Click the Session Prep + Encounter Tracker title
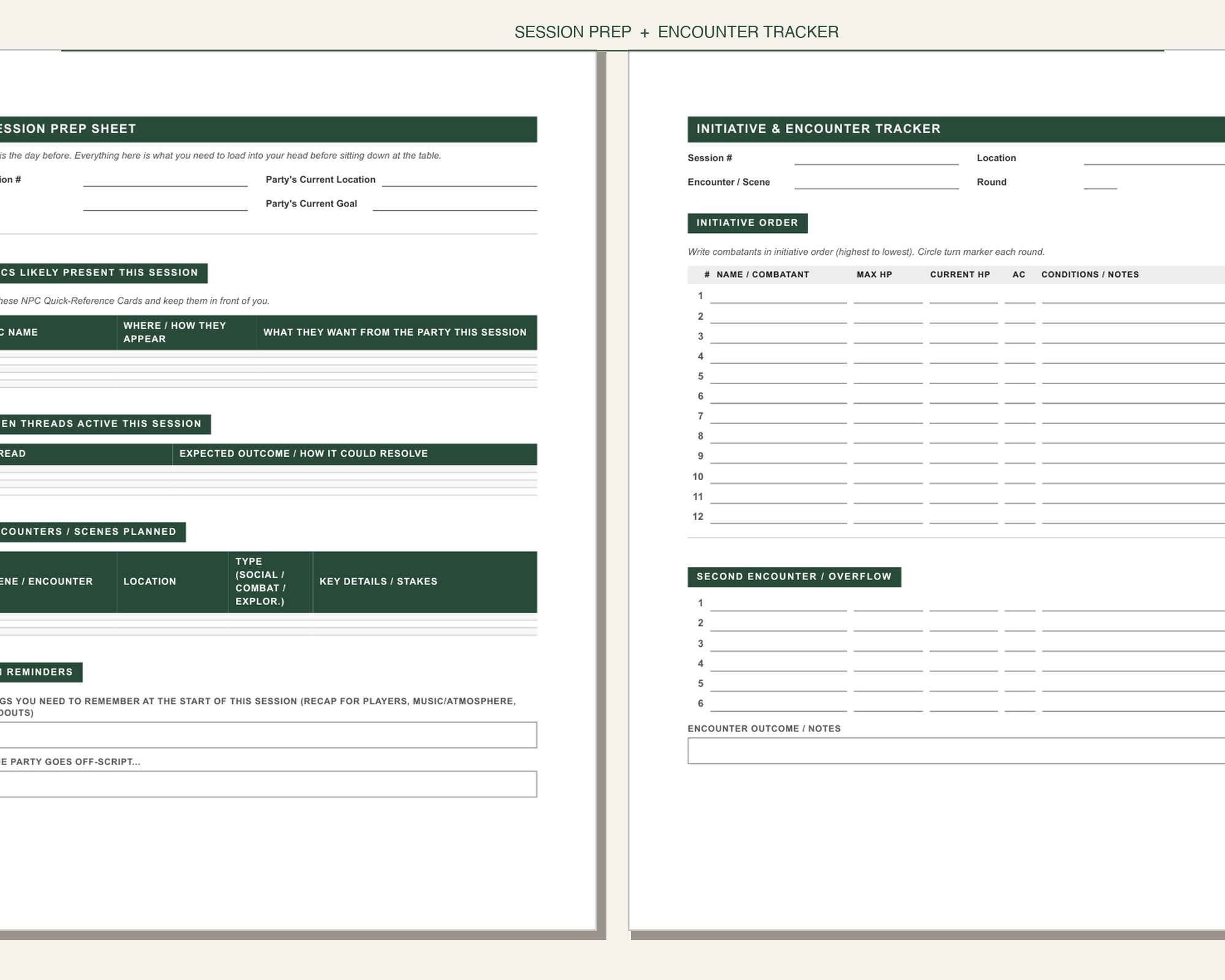This screenshot has width=1225, height=980. [677, 32]
